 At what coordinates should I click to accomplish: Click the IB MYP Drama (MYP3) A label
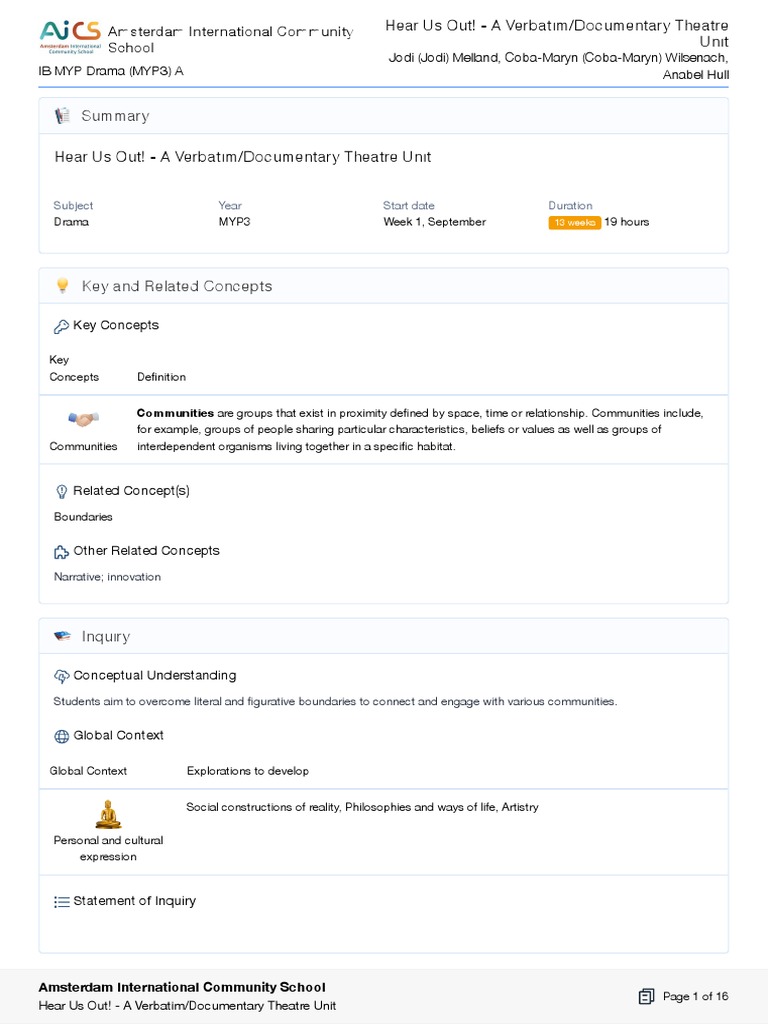[x=110, y=71]
